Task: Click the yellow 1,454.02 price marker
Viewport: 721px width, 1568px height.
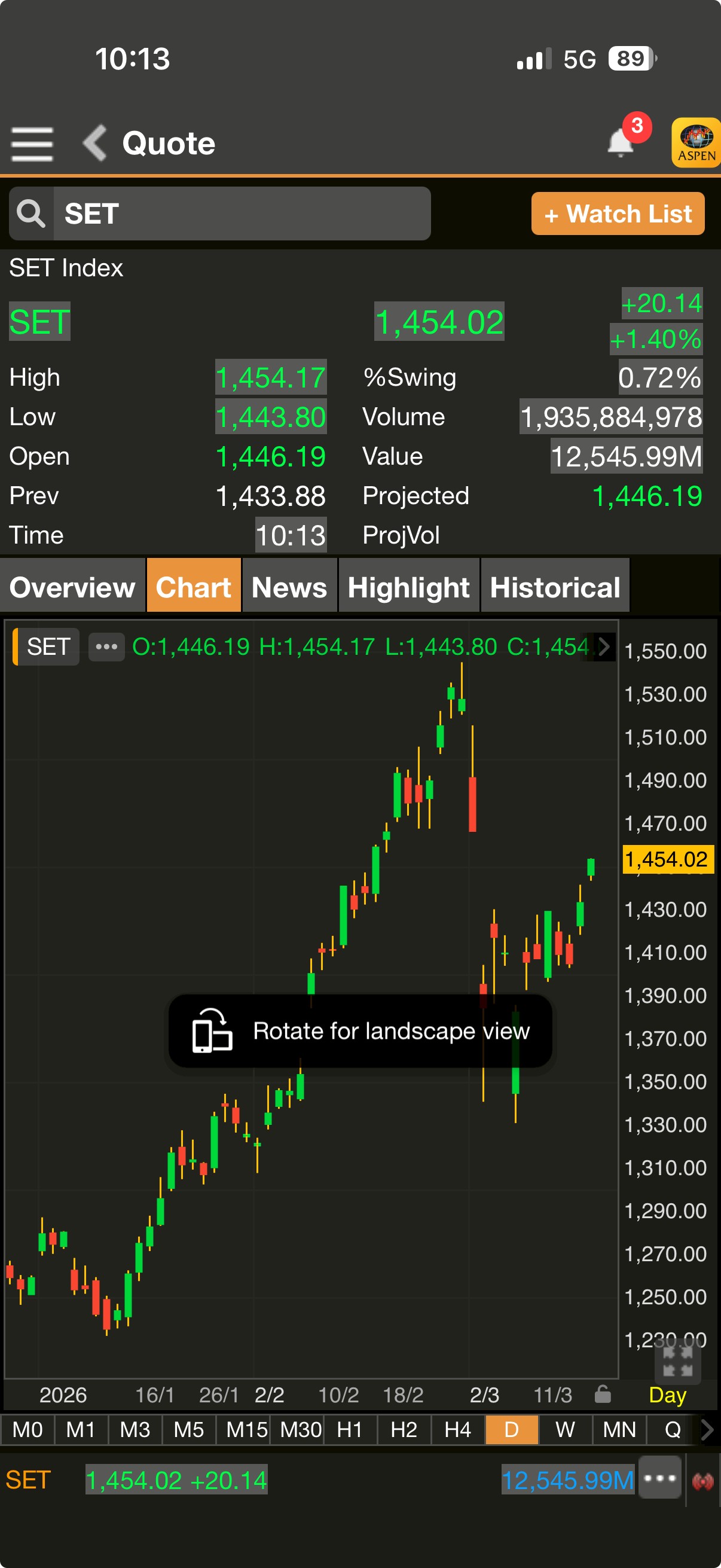Action: click(666, 859)
